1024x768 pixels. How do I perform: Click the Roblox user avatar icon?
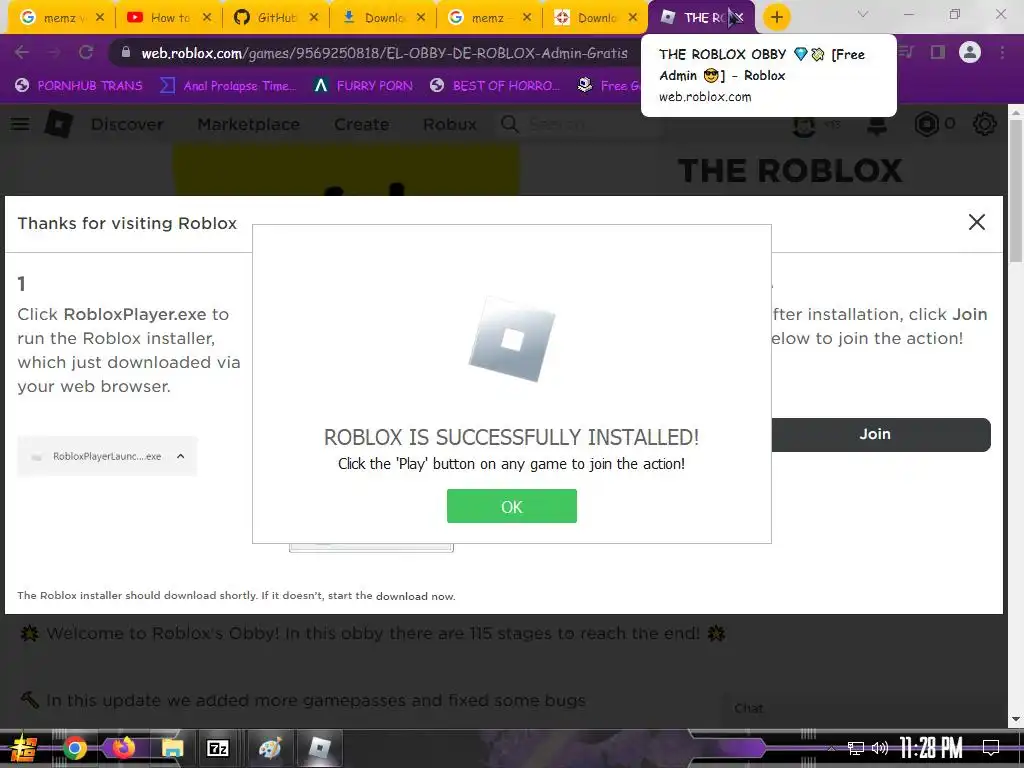(804, 124)
